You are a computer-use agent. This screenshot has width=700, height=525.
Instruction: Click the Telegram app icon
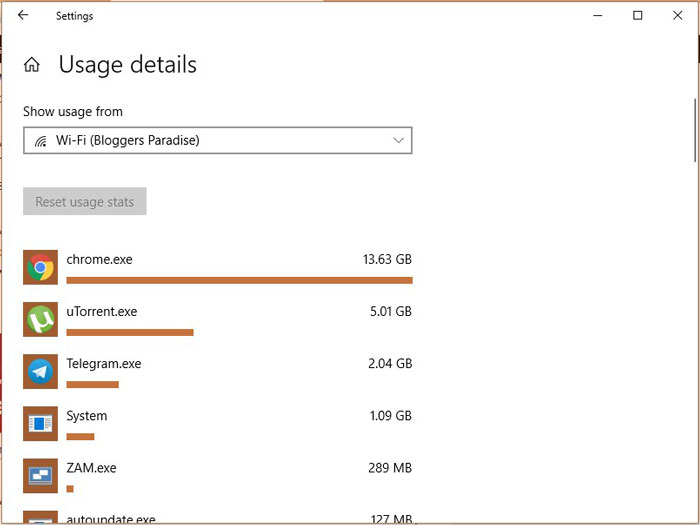click(x=41, y=371)
